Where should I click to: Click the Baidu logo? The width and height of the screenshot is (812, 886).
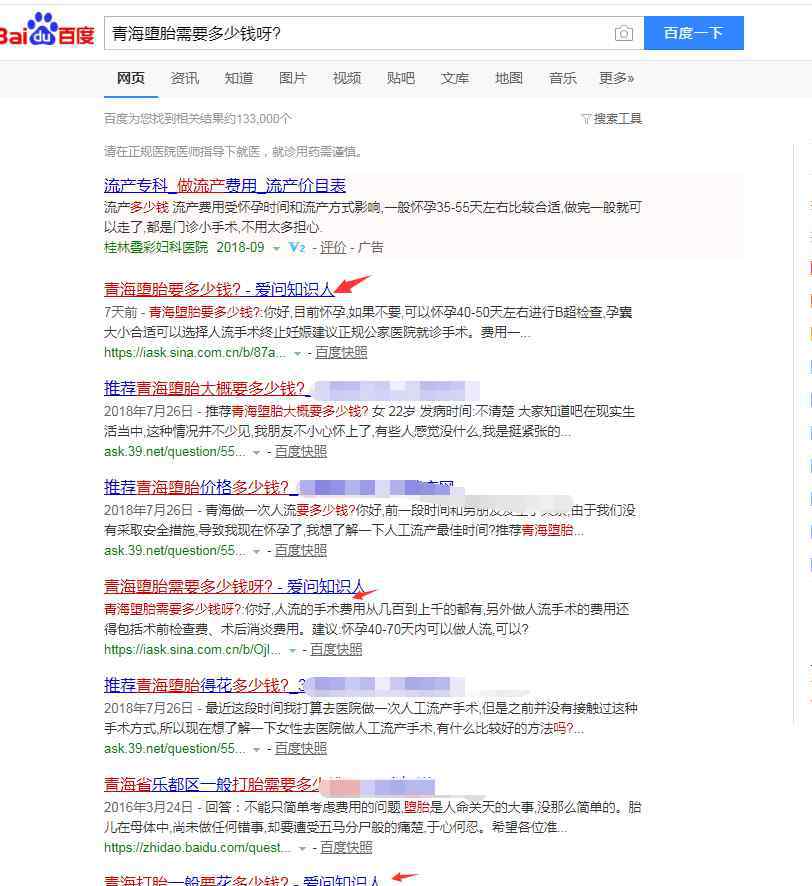(47, 31)
